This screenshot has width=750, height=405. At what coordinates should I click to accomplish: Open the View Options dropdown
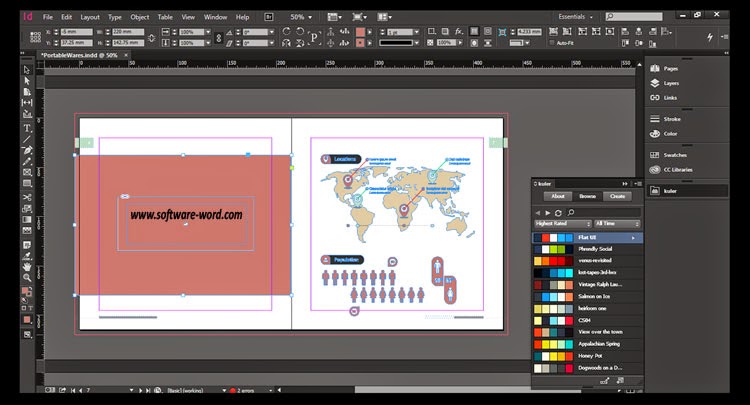[x=334, y=17]
